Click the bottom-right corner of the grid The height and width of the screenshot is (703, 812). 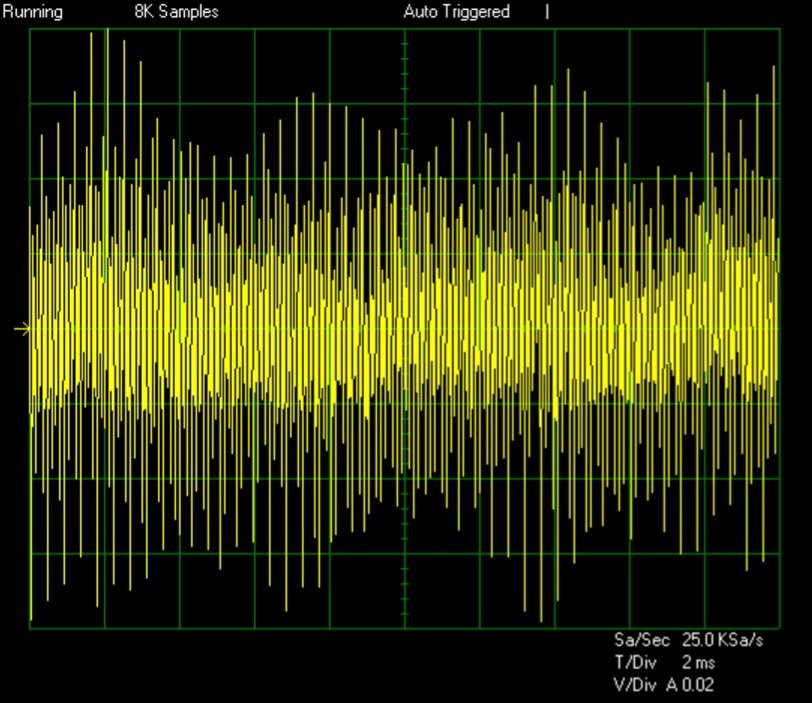pos(779,627)
